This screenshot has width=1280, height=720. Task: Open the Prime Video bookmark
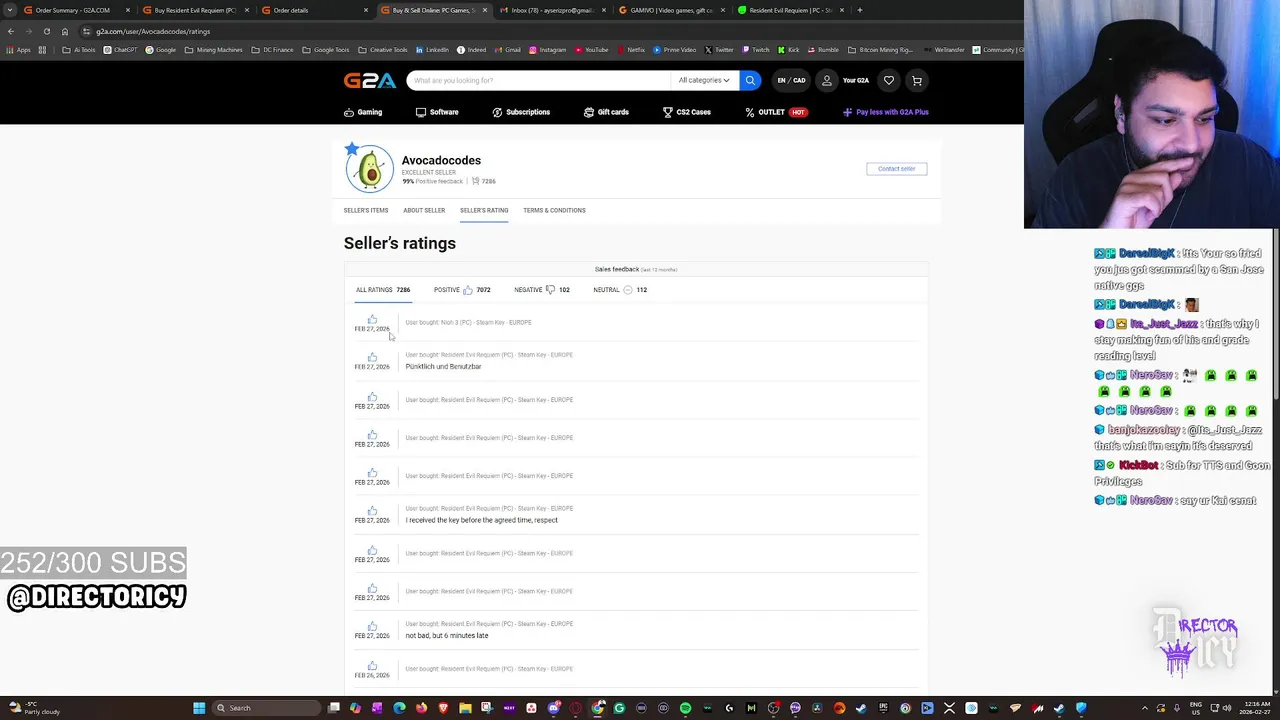(x=675, y=50)
